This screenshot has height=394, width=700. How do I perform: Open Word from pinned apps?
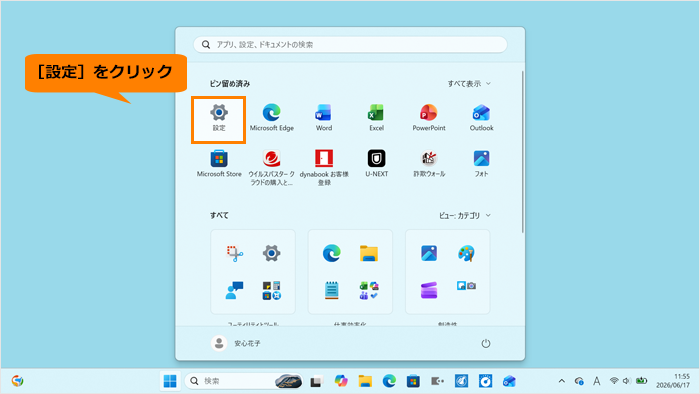[x=324, y=118]
